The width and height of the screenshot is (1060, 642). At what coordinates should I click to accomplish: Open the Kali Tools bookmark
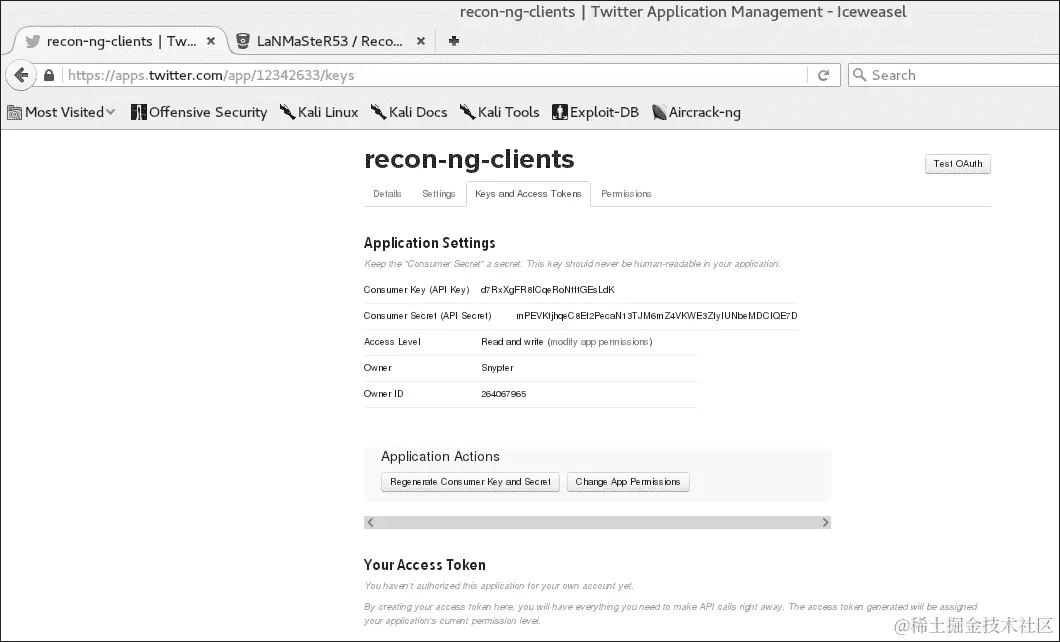click(500, 112)
